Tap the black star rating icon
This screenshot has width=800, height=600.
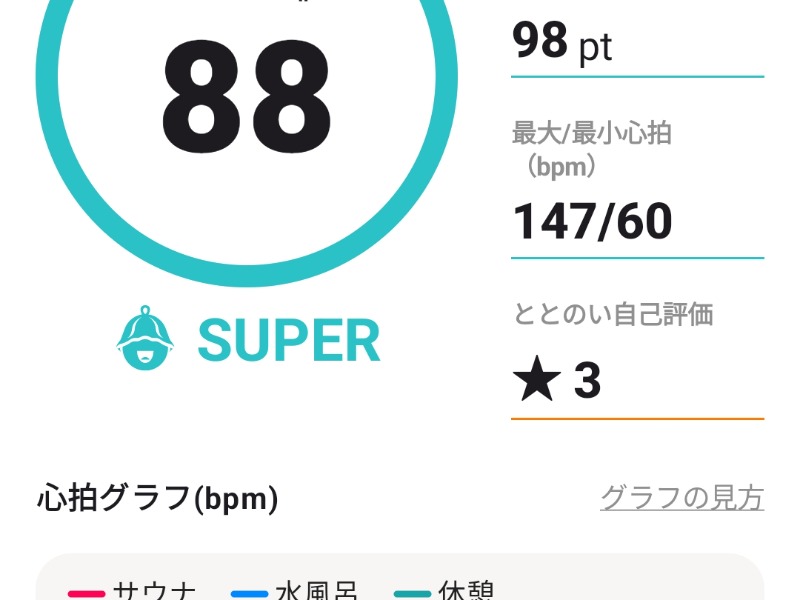[536, 381]
